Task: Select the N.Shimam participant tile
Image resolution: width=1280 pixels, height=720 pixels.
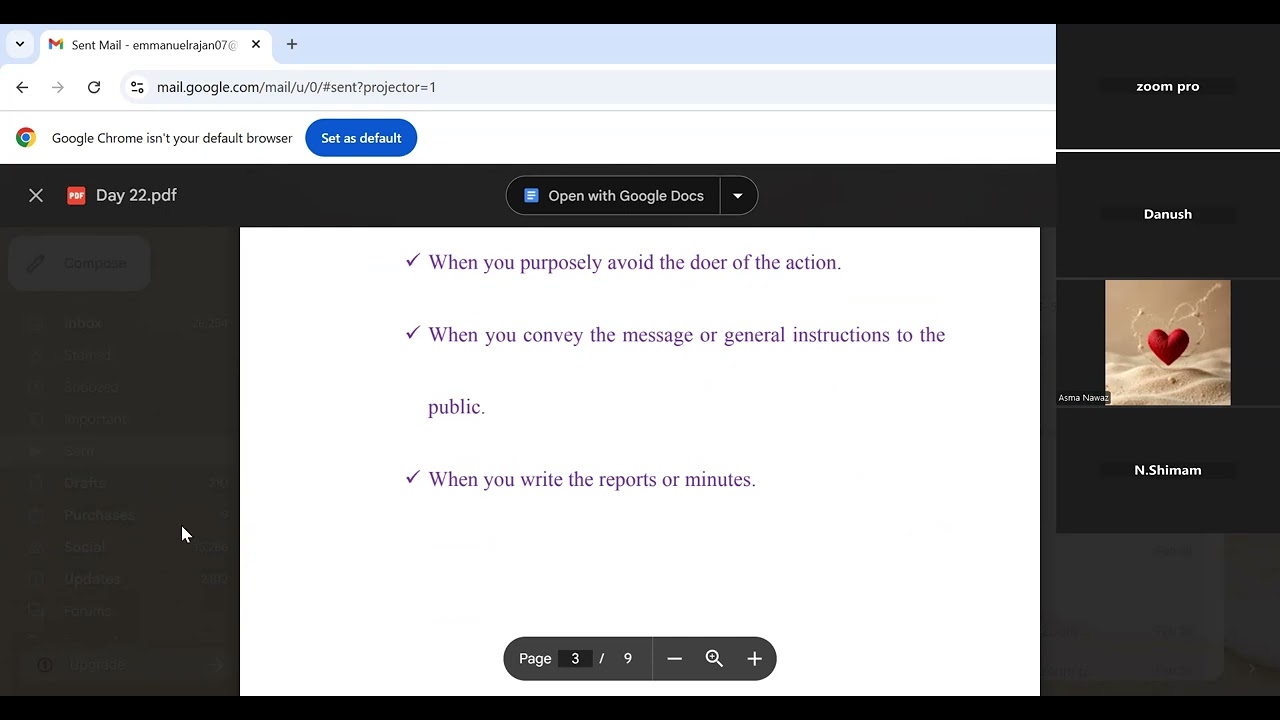Action: pos(1168,470)
